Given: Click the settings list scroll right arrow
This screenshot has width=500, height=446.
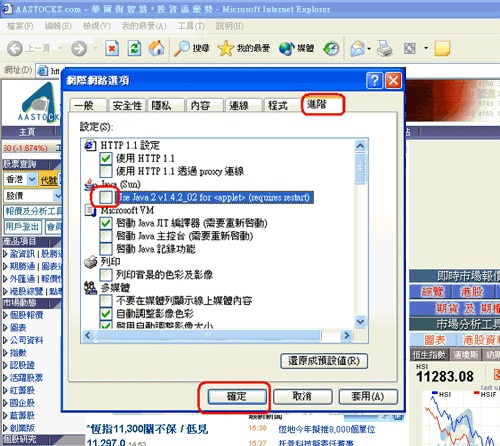Looking at the screenshot, I should [x=347, y=335].
